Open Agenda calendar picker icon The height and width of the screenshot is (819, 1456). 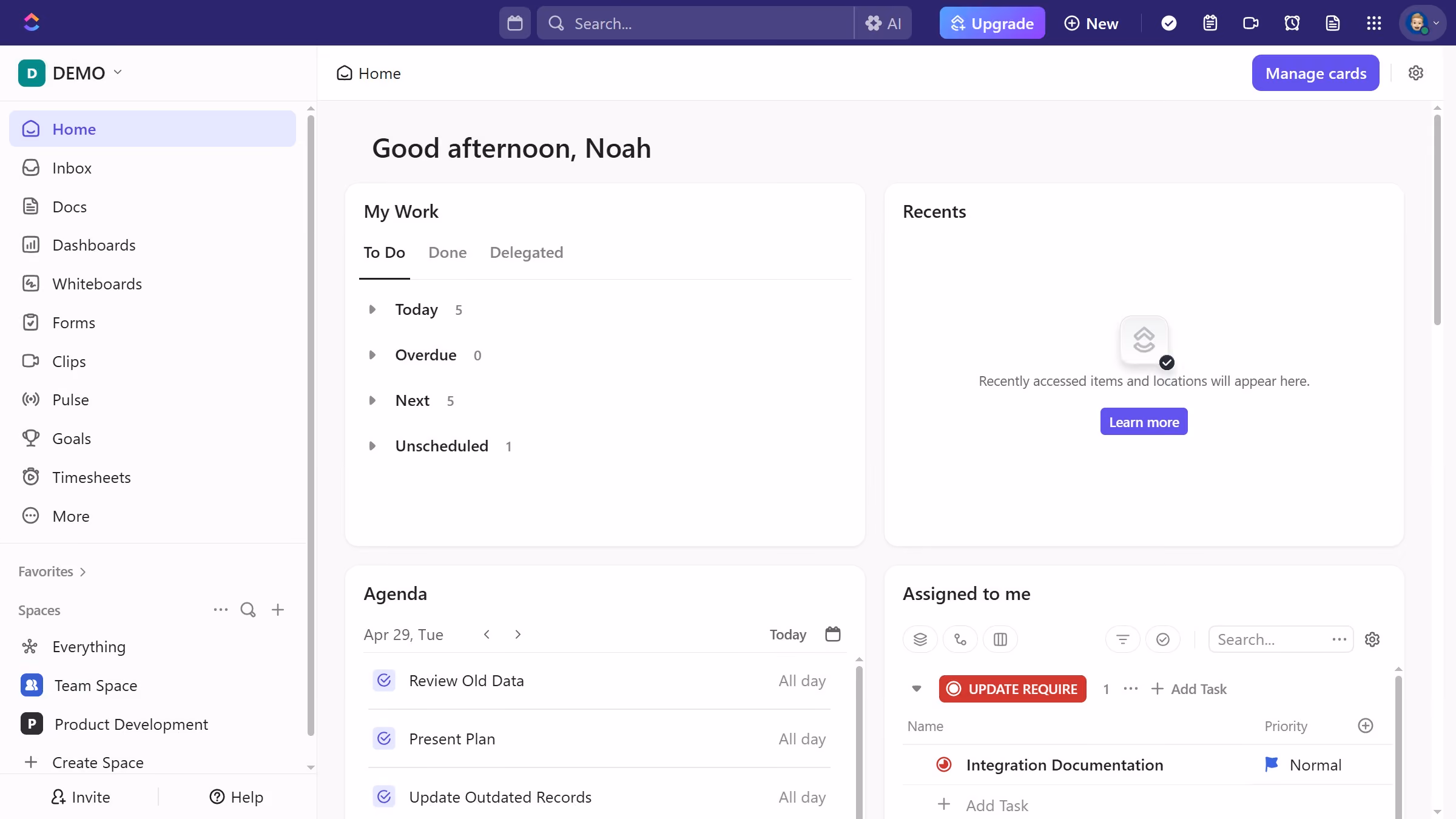pyautogui.click(x=833, y=634)
